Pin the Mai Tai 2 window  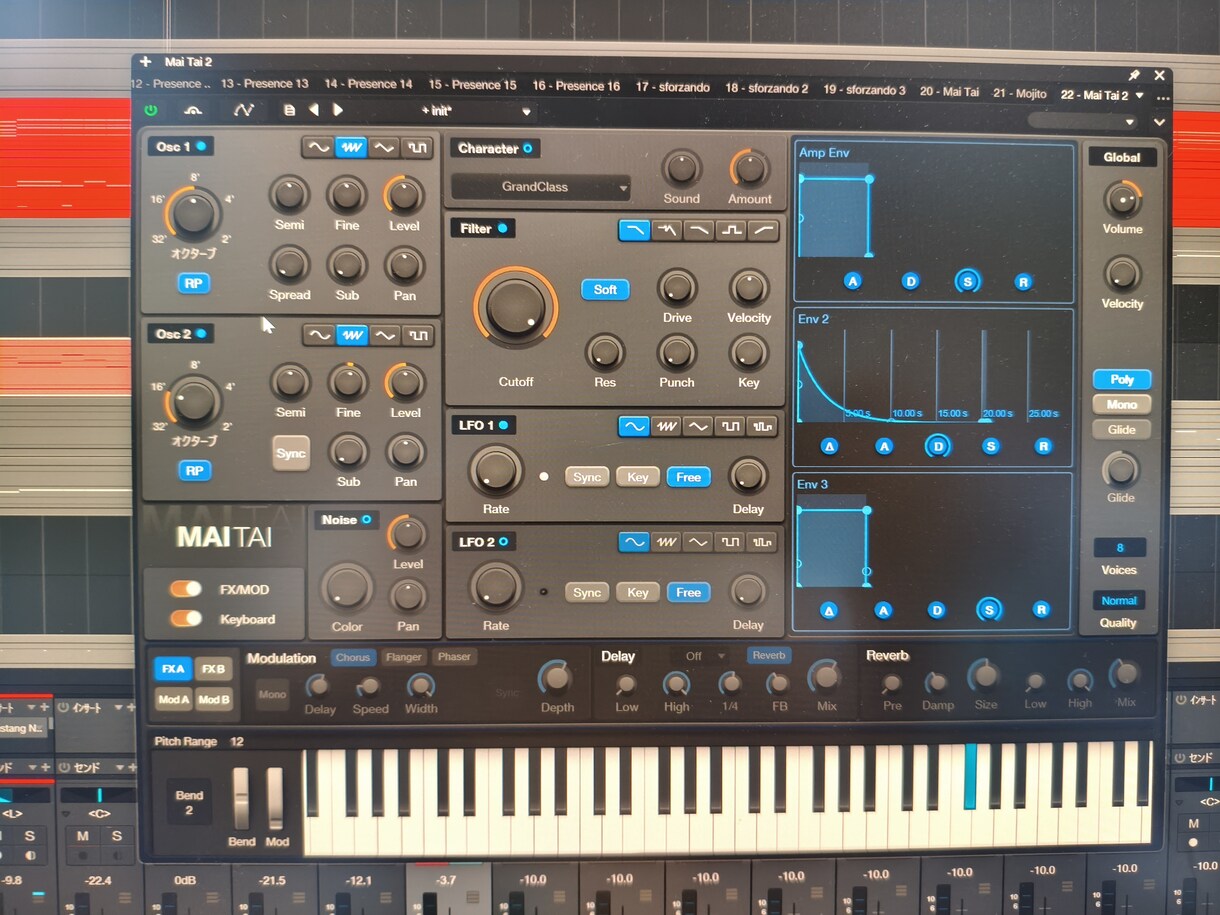click(1134, 75)
